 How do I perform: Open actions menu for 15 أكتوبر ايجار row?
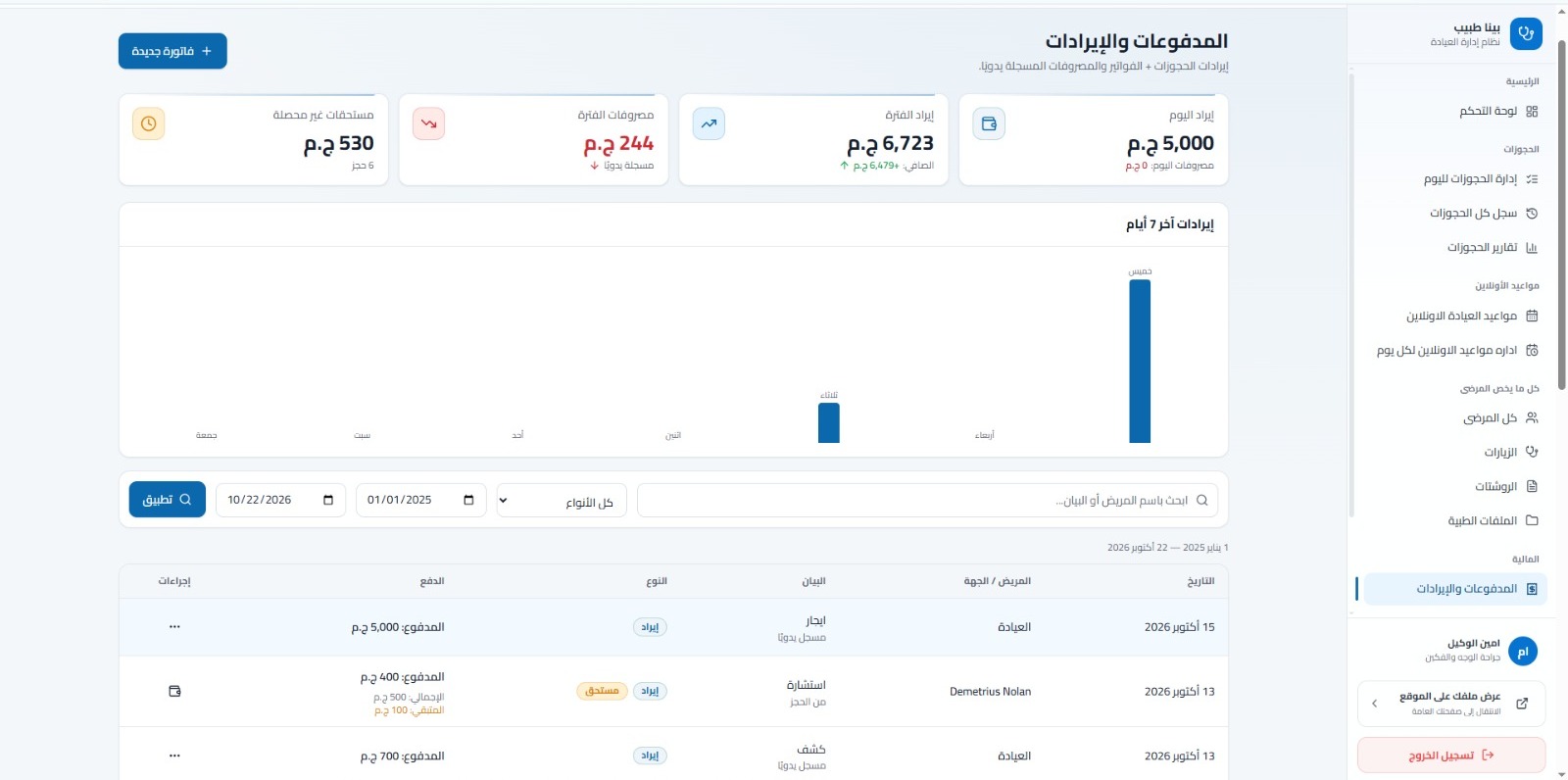click(174, 627)
